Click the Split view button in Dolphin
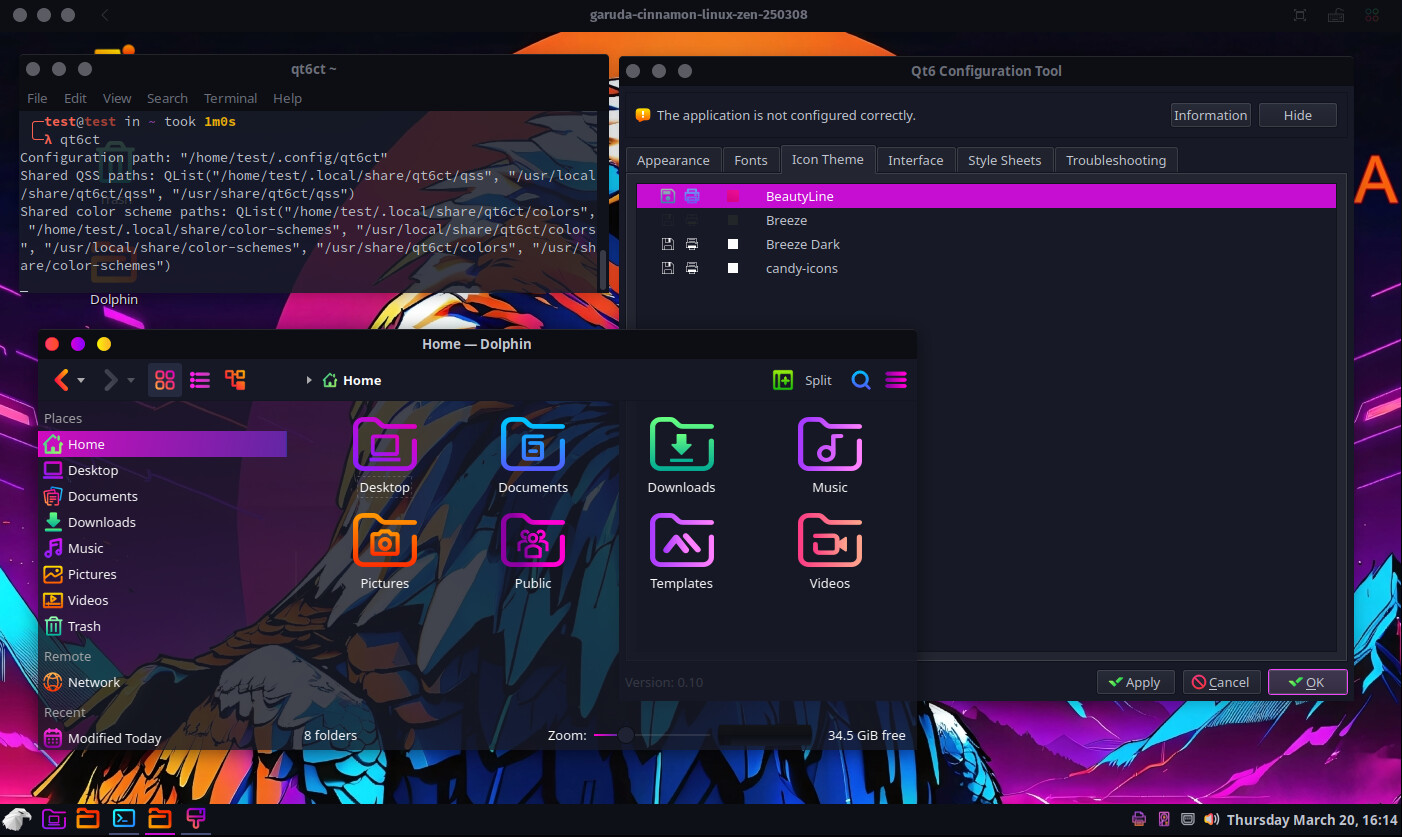Image resolution: width=1402 pixels, height=837 pixels. [803, 380]
